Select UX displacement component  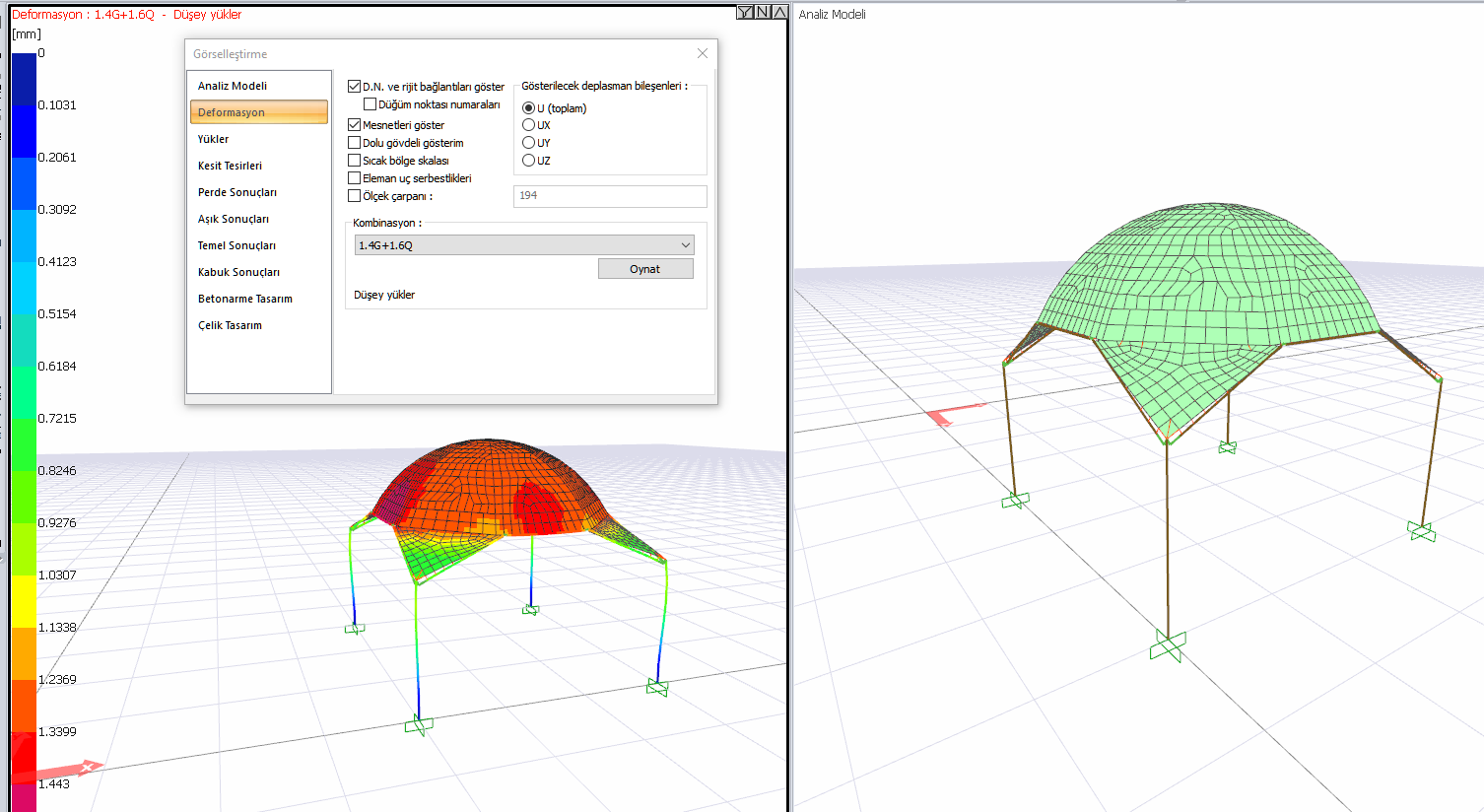(529, 125)
